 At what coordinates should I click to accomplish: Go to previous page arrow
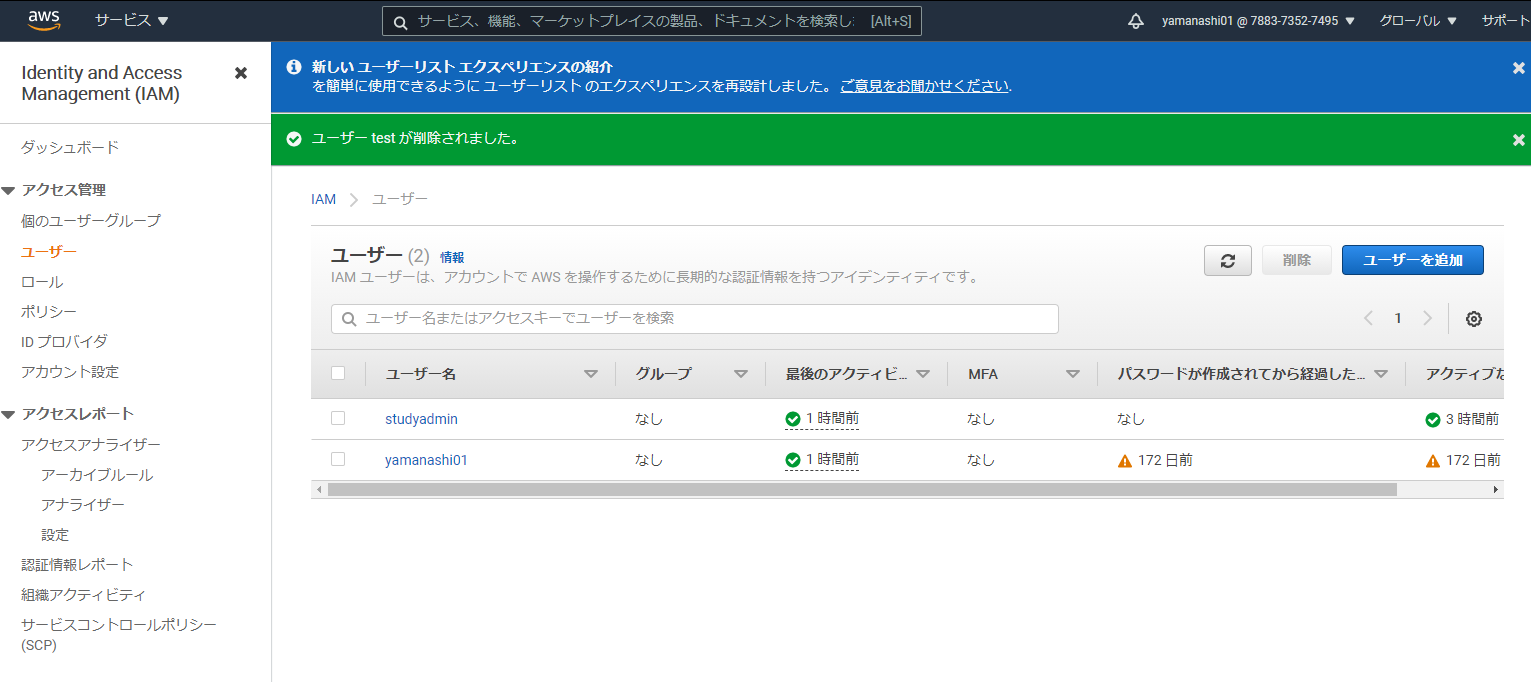point(1368,319)
